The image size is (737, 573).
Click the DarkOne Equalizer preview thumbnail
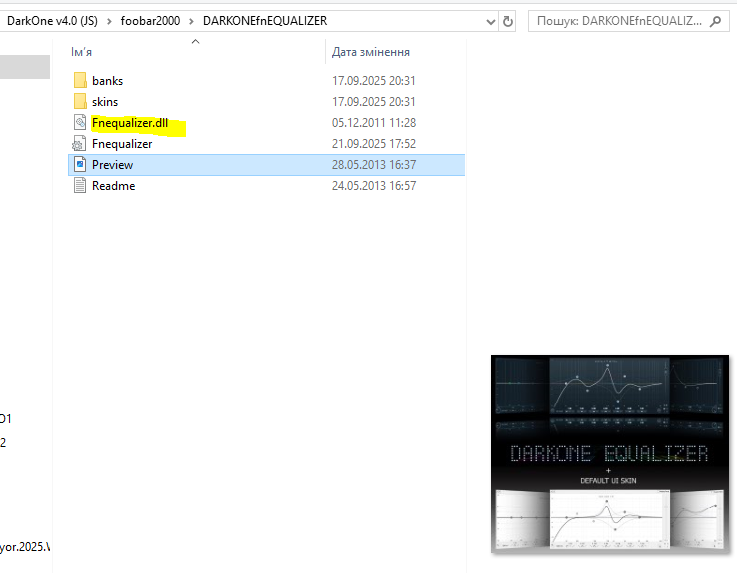click(x=610, y=454)
